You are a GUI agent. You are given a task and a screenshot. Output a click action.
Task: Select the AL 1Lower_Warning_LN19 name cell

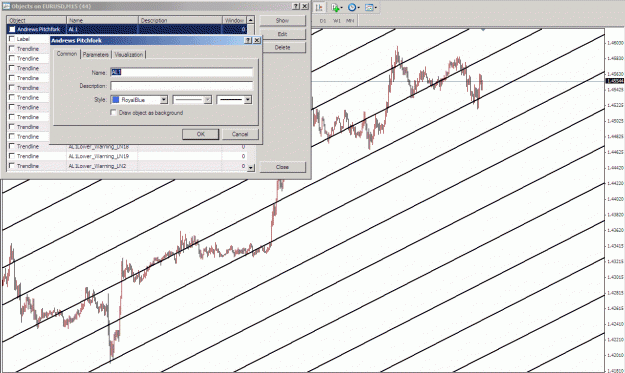[x=102, y=156]
